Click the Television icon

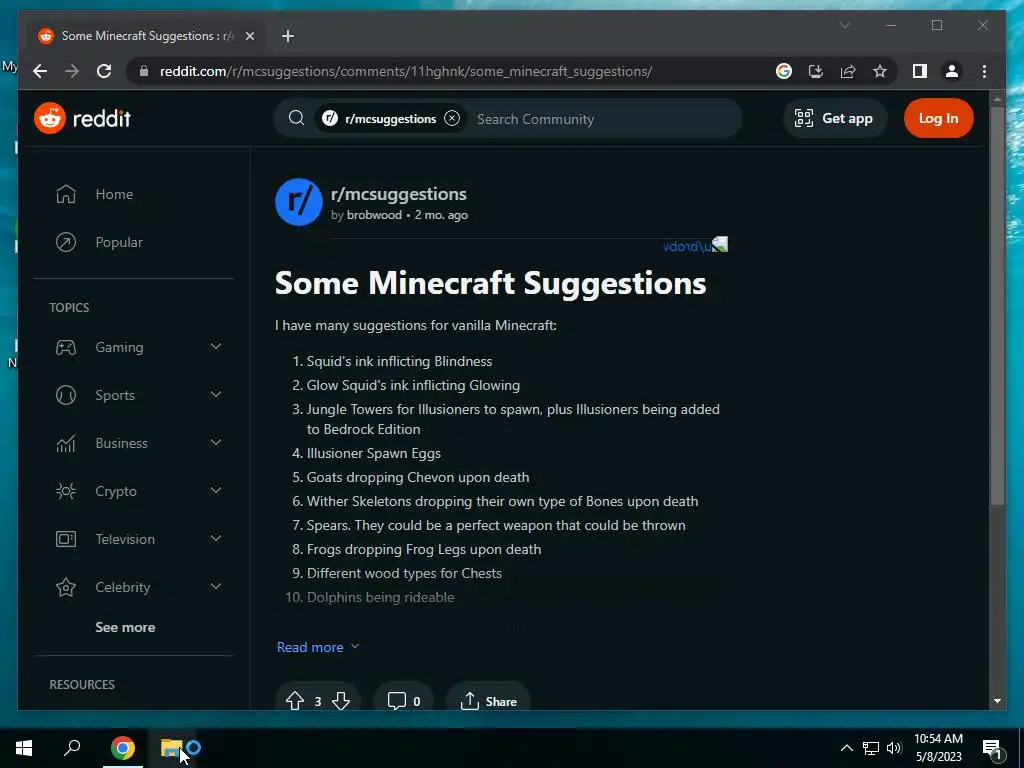tap(66, 539)
